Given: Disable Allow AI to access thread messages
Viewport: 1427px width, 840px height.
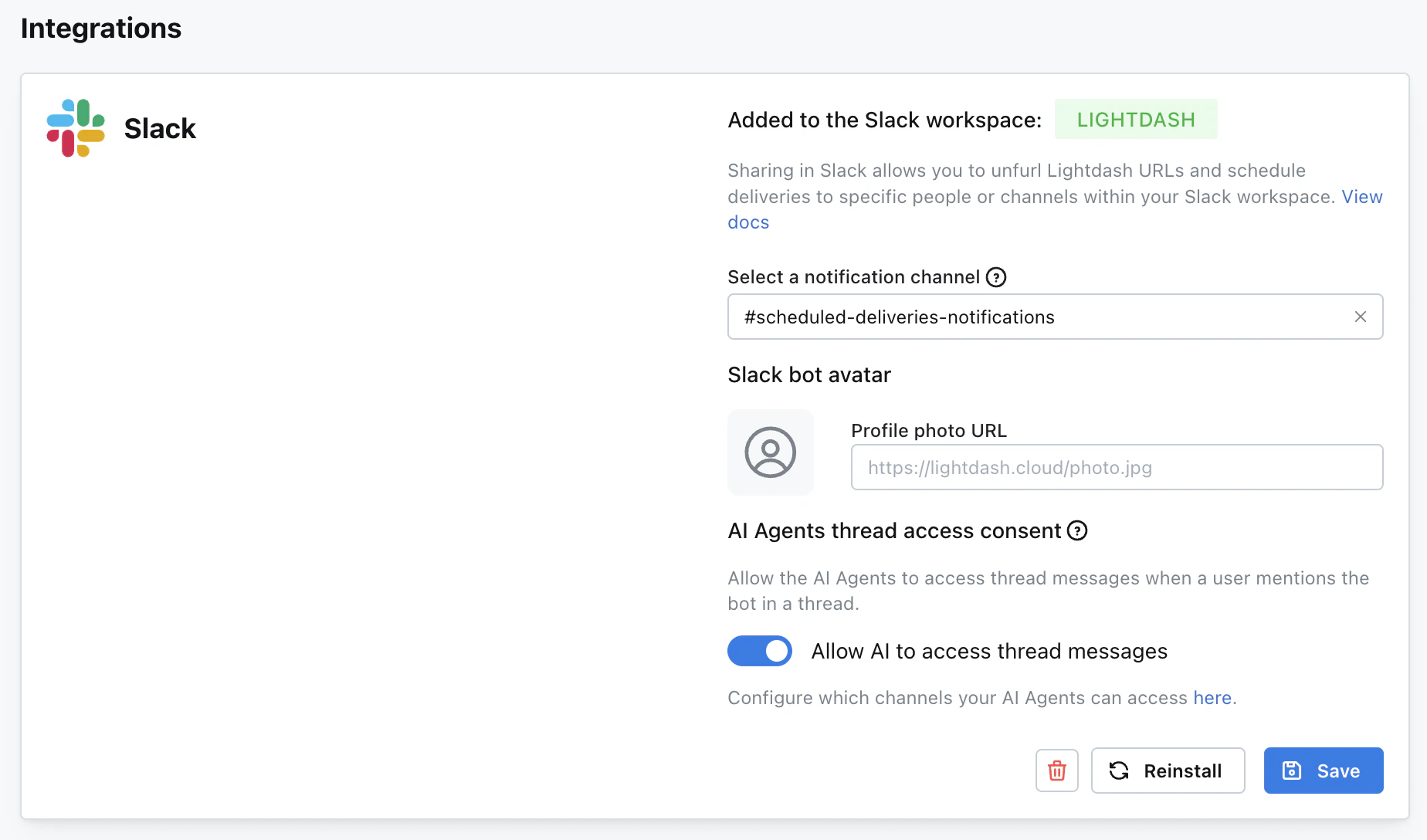Looking at the screenshot, I should point(760,651).
